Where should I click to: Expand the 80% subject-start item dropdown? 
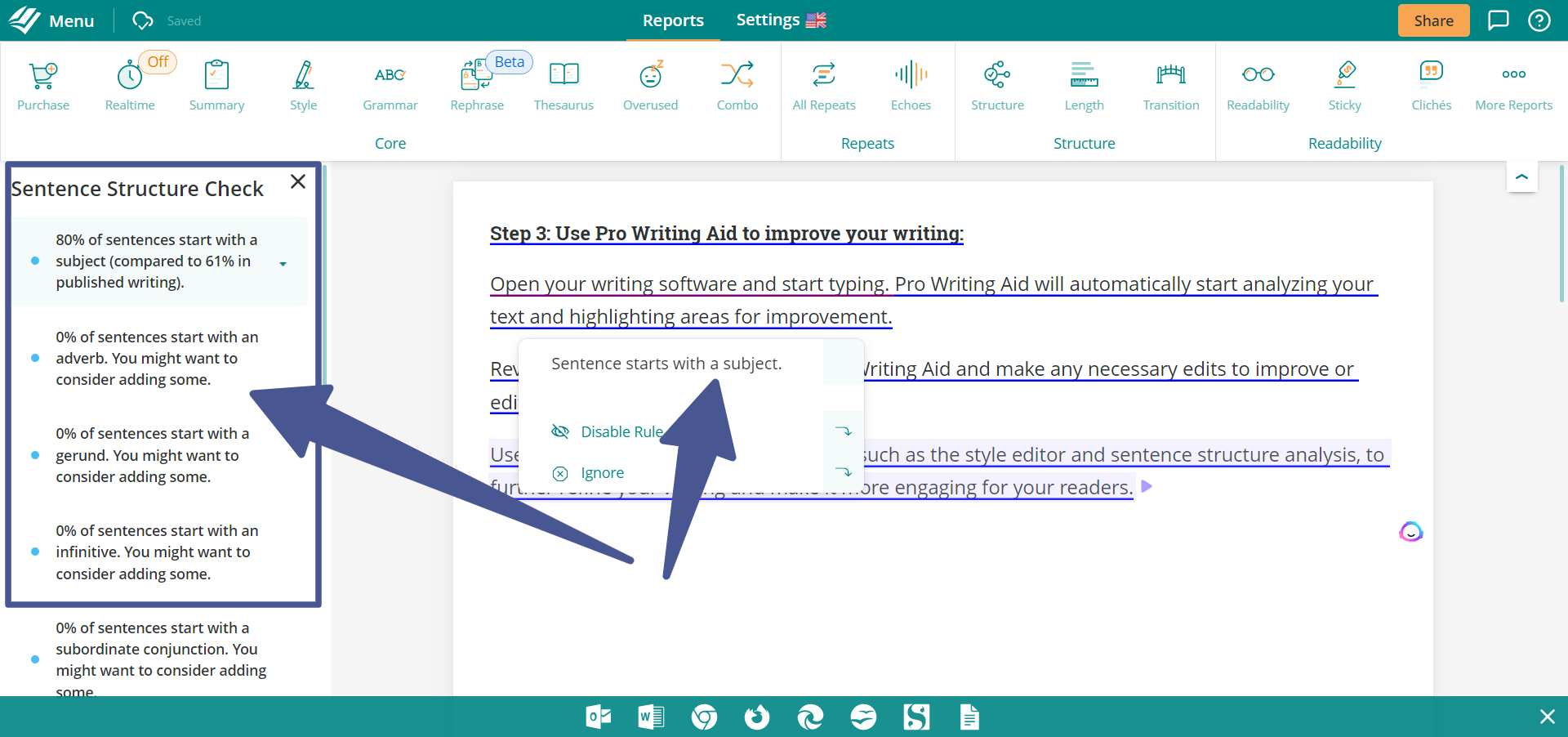283,264
